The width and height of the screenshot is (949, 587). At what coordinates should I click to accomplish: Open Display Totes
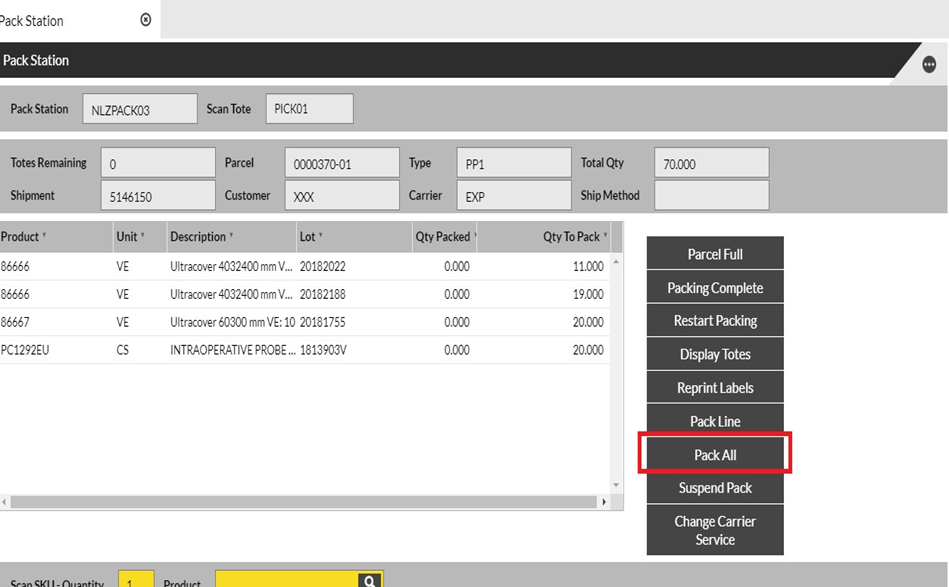pos(715,354)
